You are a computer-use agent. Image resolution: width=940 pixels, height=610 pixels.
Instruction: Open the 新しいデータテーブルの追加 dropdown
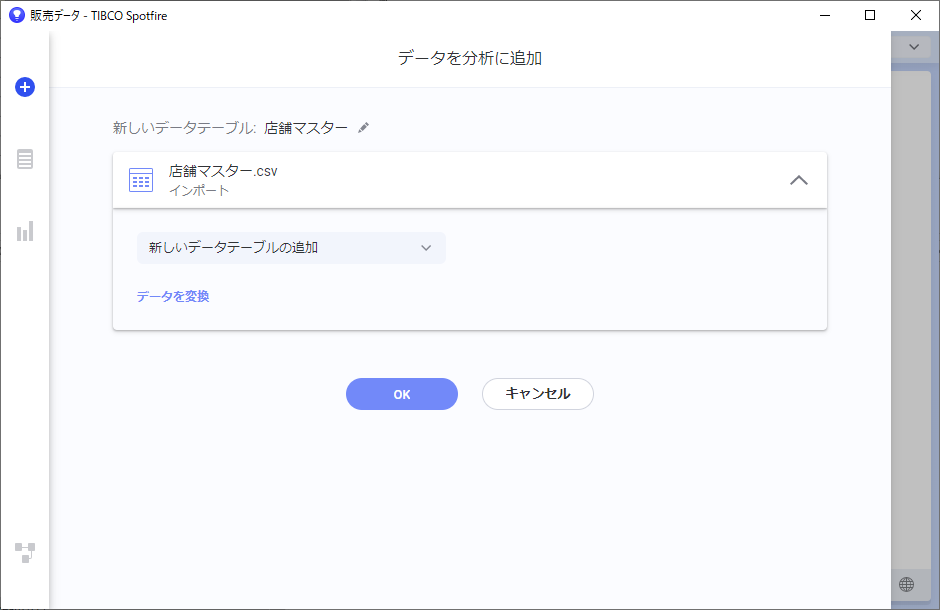click(x=291, y=247)
